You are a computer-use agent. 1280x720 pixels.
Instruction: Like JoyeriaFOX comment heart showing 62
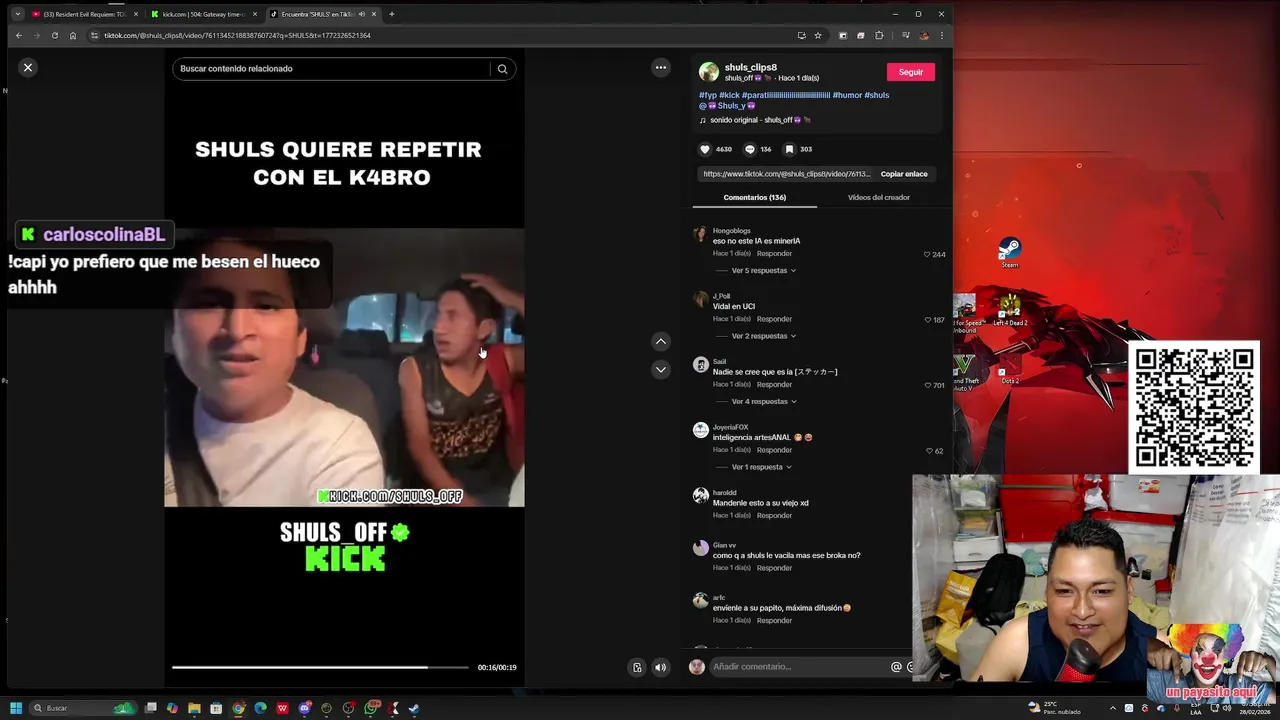pos(929,451)
